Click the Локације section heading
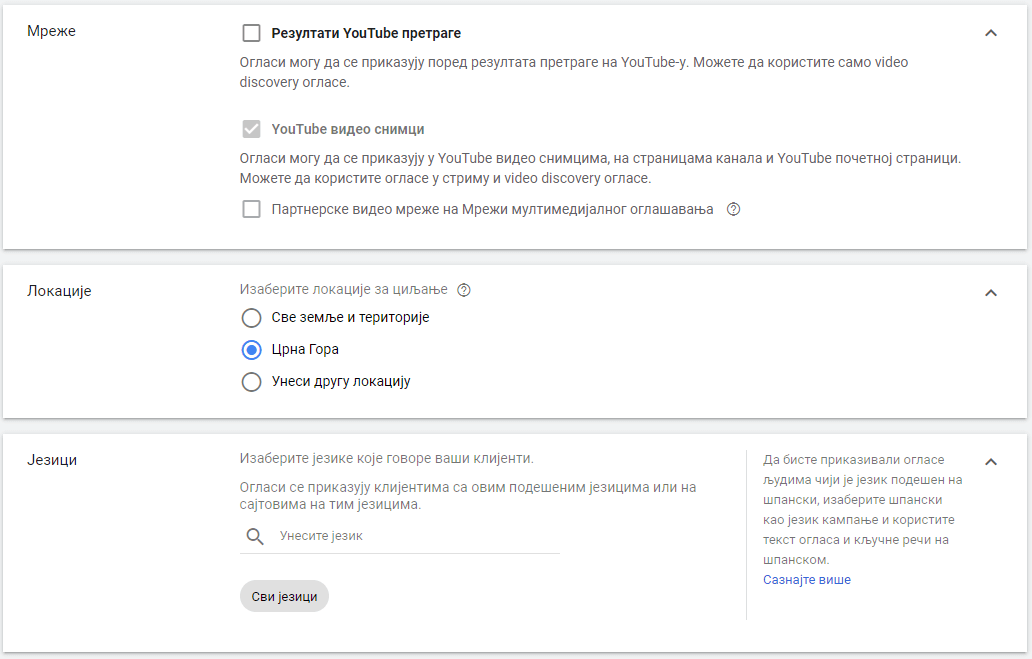This screenshot has height=659, width=1032. [x=59, y=291]
